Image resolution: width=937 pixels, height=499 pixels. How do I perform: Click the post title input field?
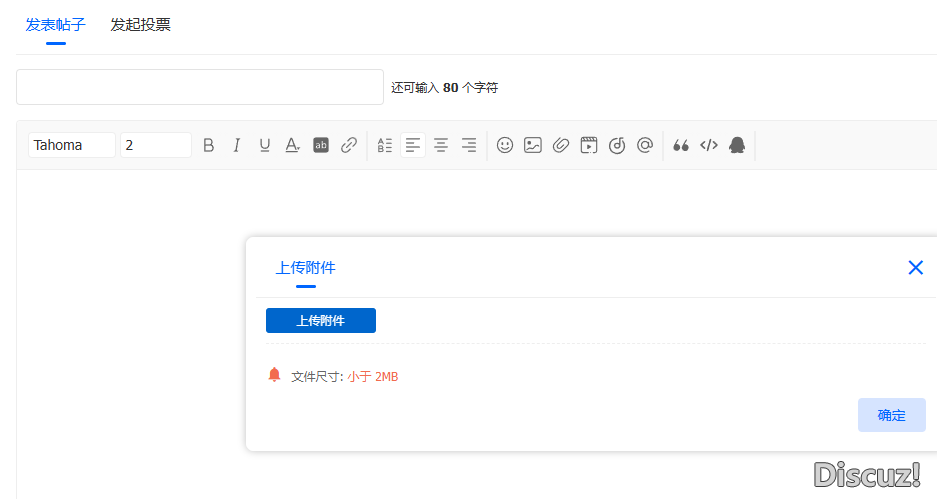200,87
